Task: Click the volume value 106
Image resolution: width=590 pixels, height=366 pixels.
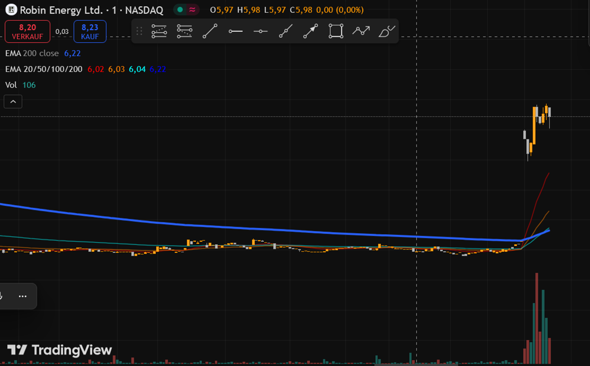Action: tap(29, 85)
